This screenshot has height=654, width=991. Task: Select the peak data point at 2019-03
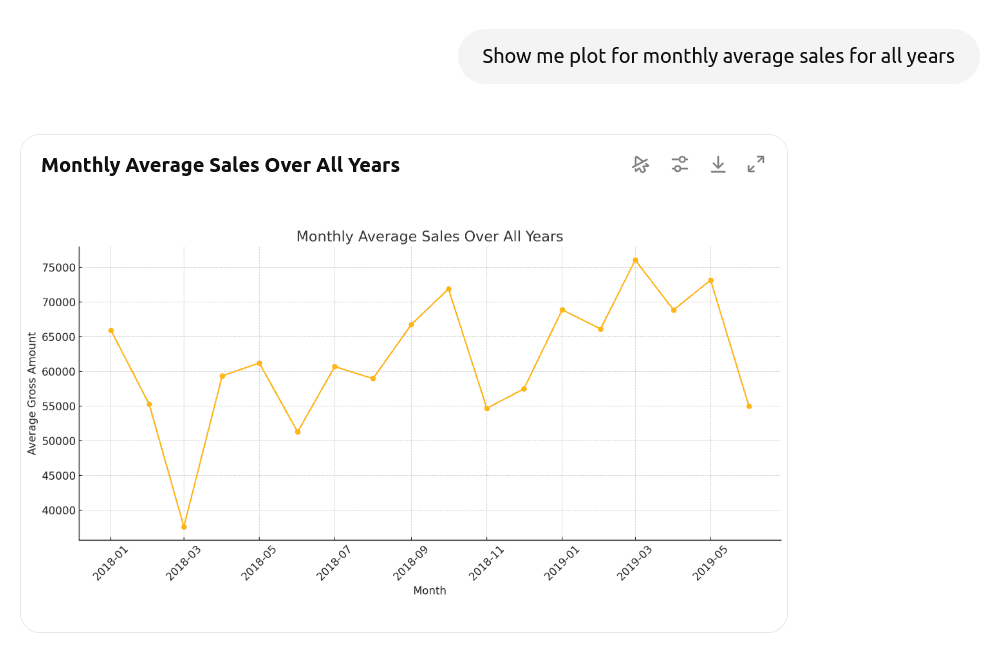coord(636,259)
